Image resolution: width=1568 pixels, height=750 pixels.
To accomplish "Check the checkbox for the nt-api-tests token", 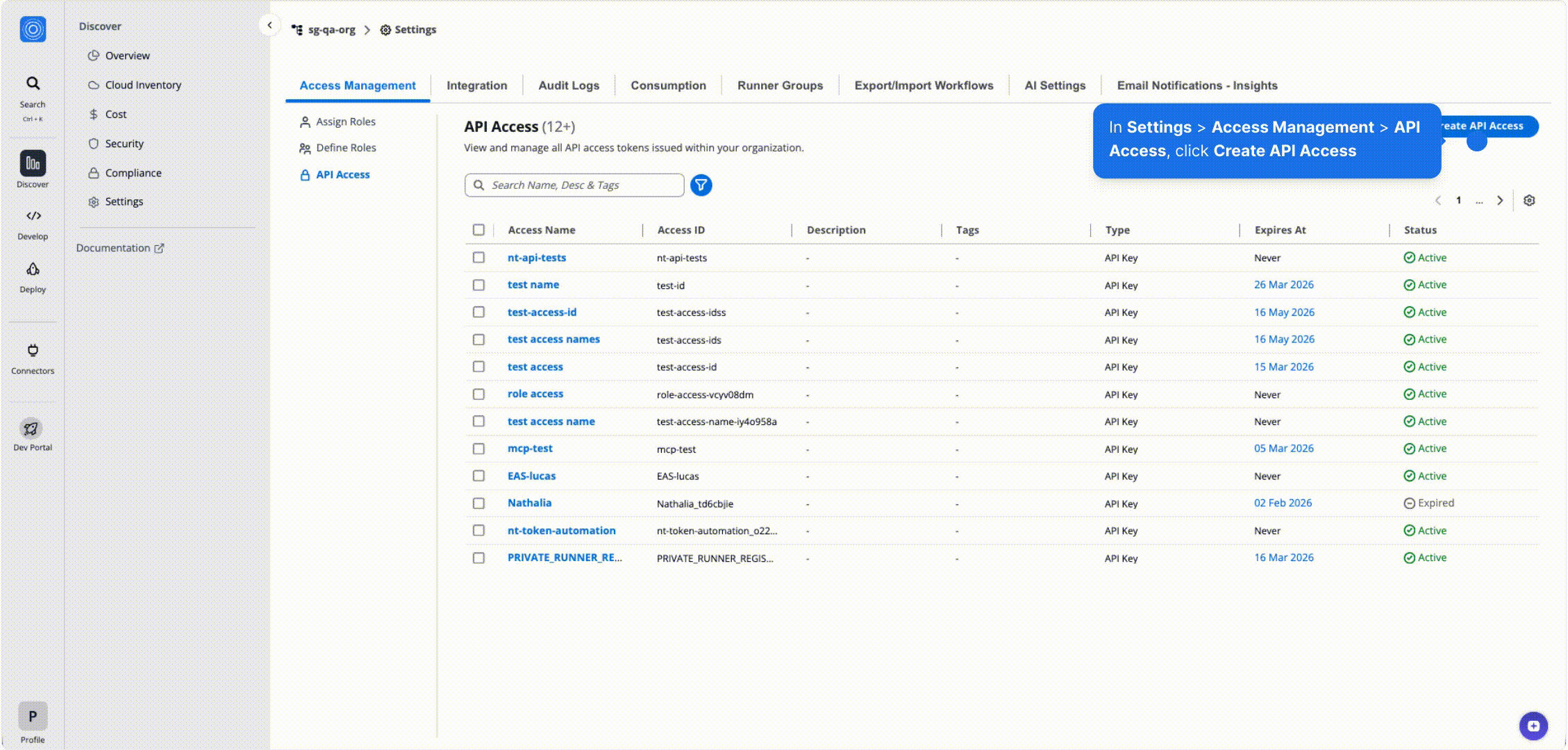I will 478,257.
